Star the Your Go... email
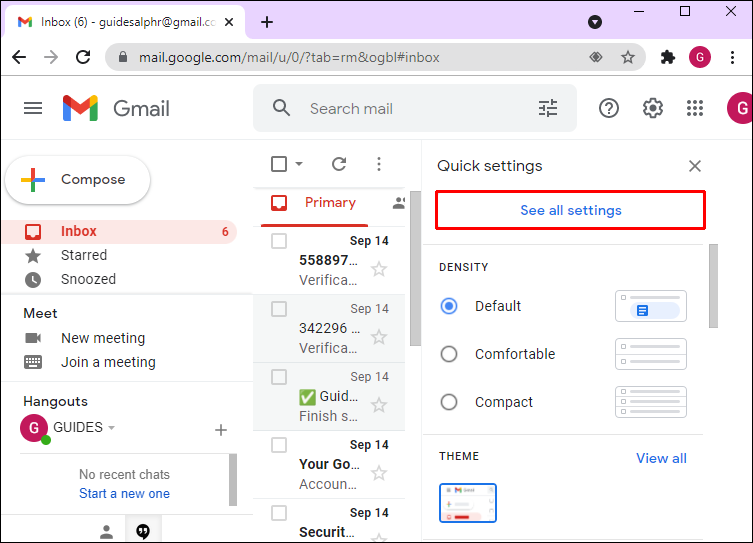 pos(379,473)
